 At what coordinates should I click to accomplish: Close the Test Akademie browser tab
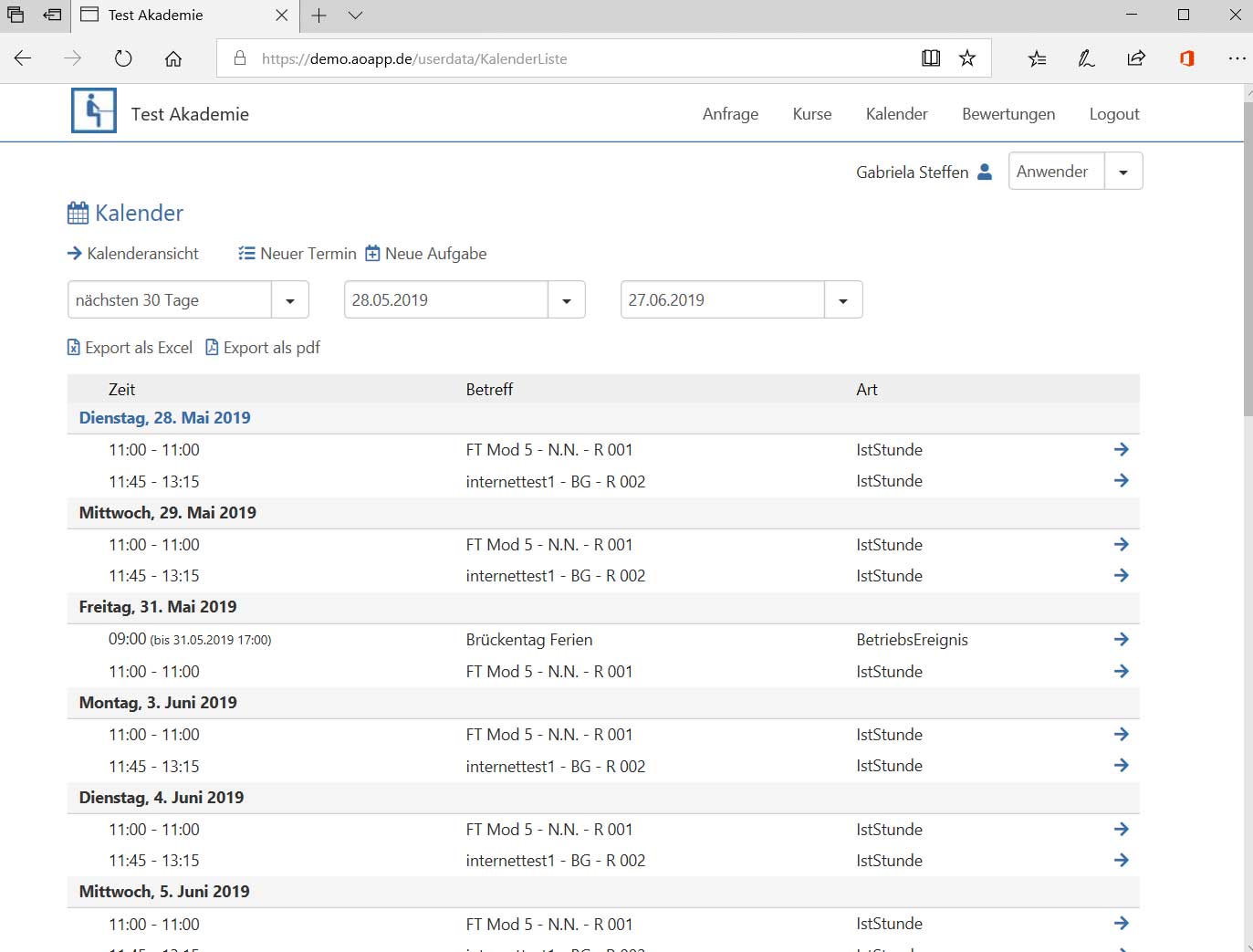coord(282,16)
